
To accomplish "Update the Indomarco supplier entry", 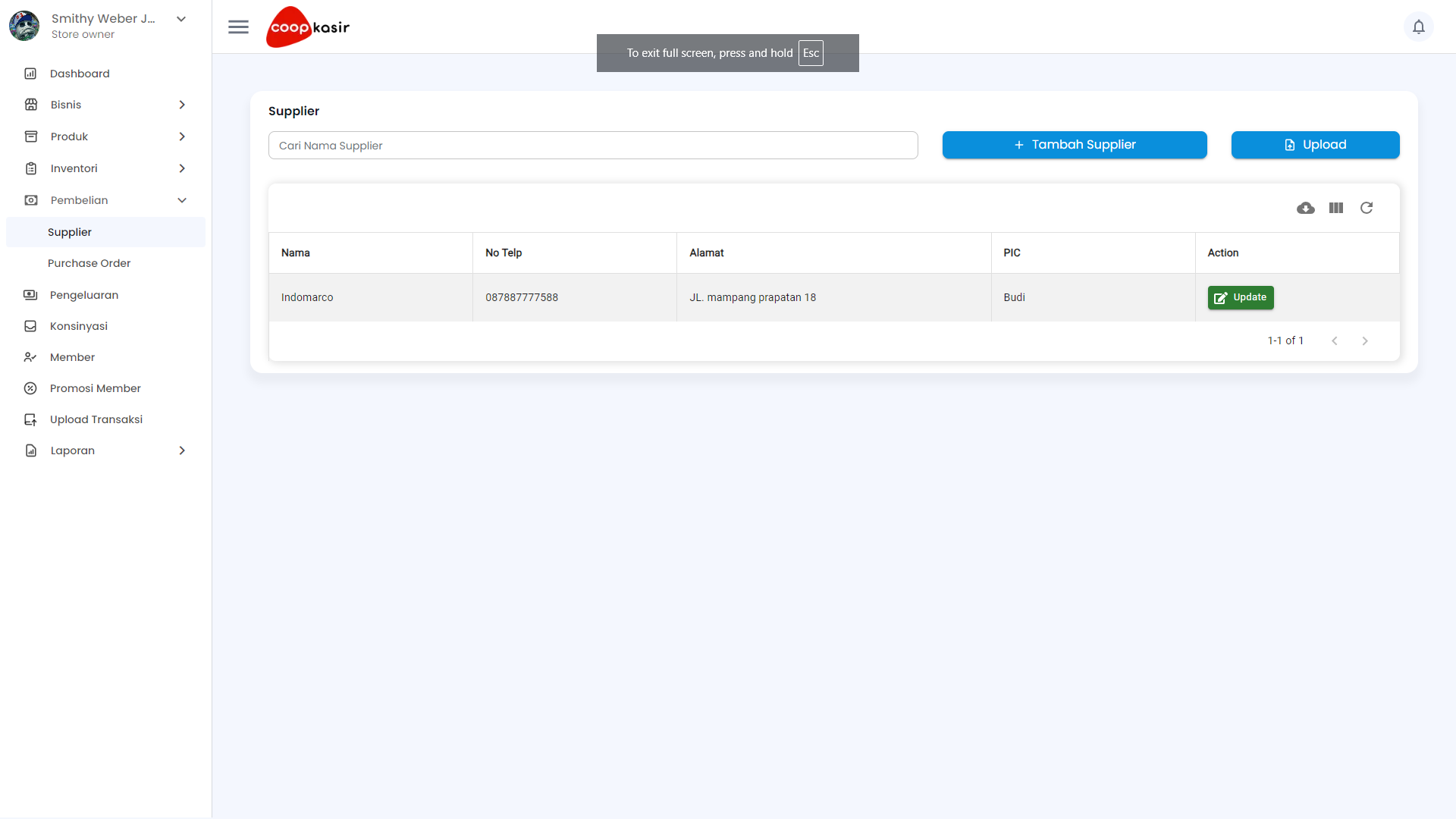I will [x=1241, y=297].
